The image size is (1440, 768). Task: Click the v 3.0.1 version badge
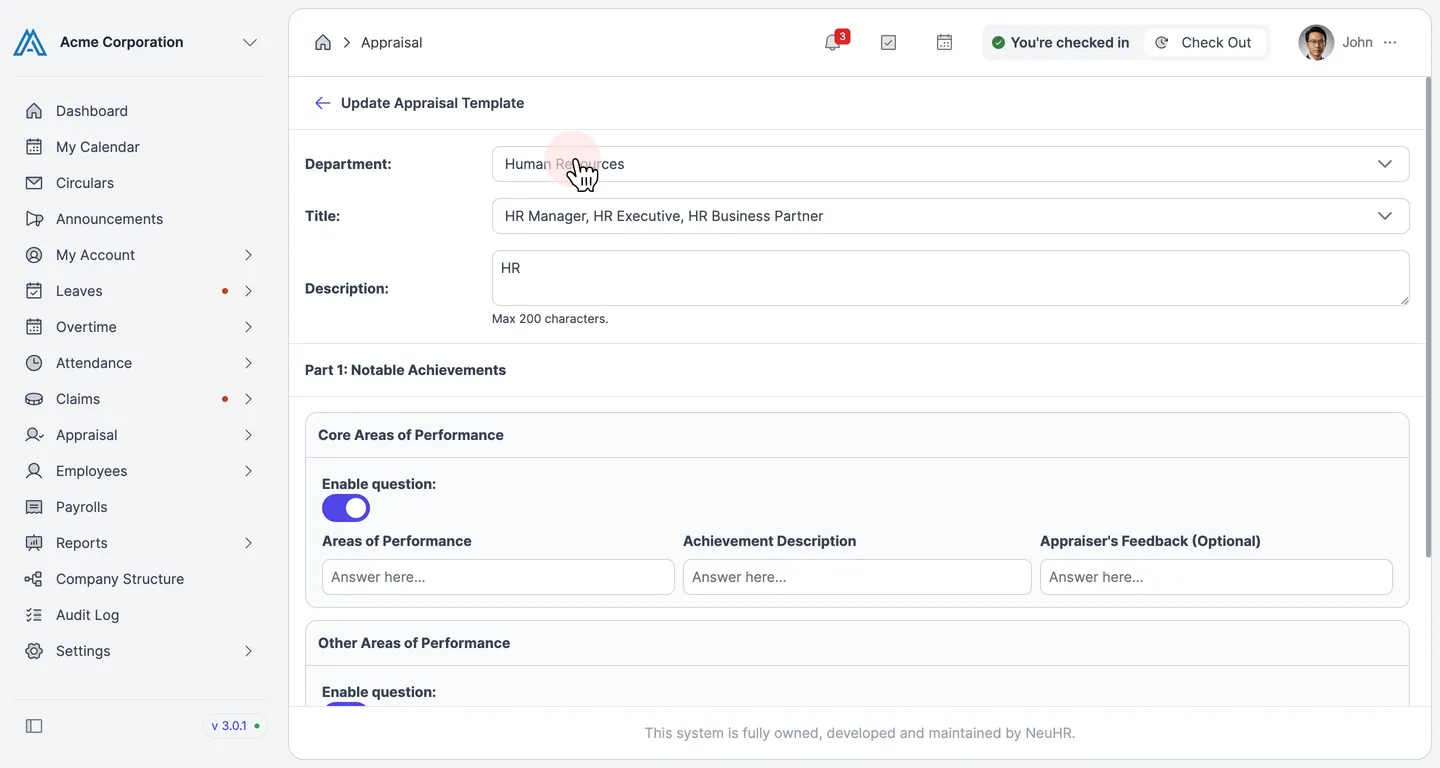(x=235, y=726)
